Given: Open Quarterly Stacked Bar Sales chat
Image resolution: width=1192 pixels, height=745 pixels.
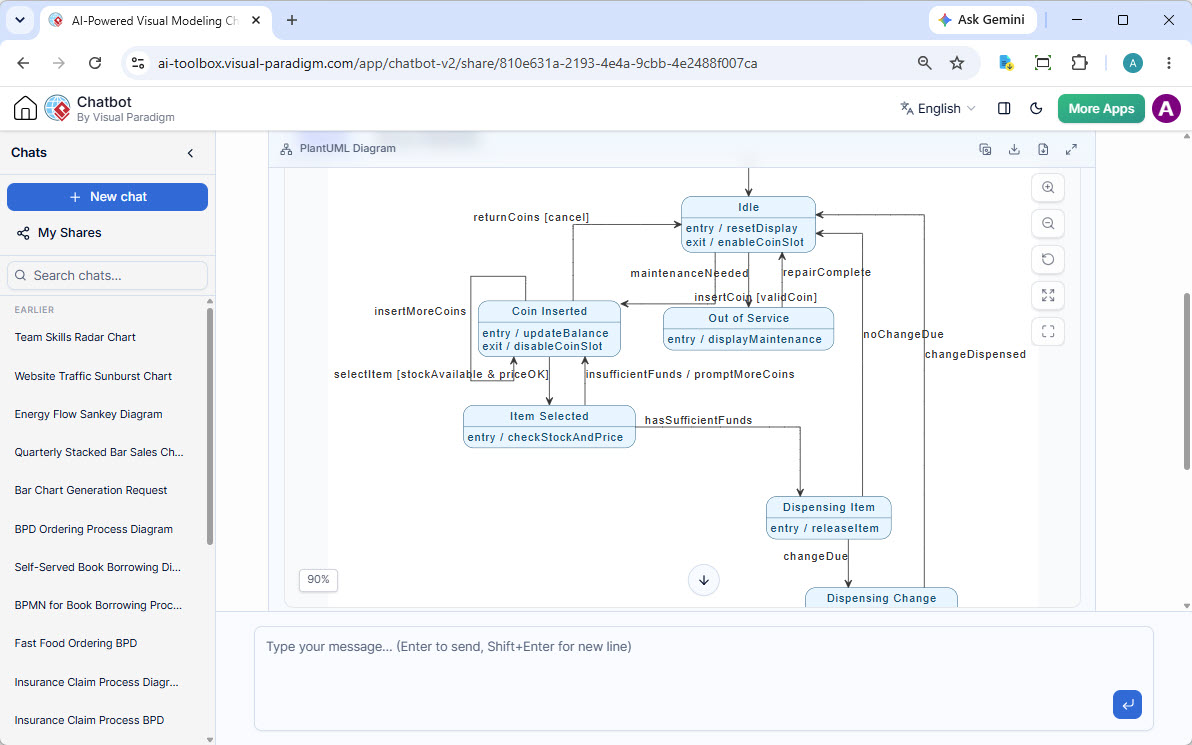Looking at the screenshot, I should [99, 452].
